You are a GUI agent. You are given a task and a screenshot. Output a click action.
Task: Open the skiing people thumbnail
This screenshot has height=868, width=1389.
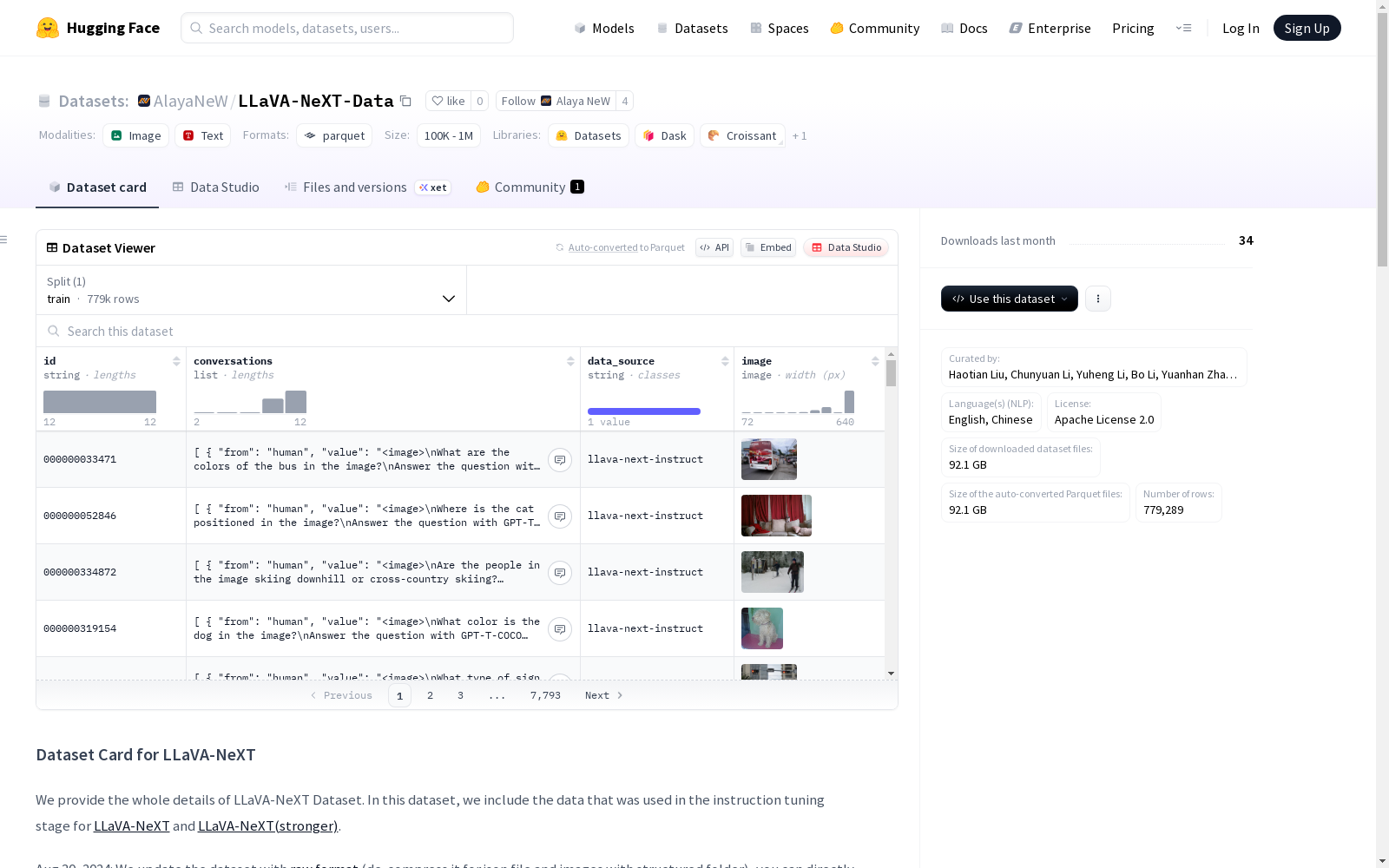[x=773, y=572]
